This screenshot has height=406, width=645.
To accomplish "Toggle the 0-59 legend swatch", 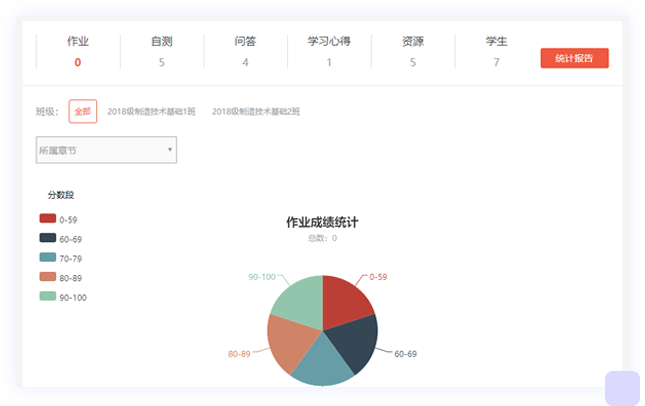I will click(48, 218).
